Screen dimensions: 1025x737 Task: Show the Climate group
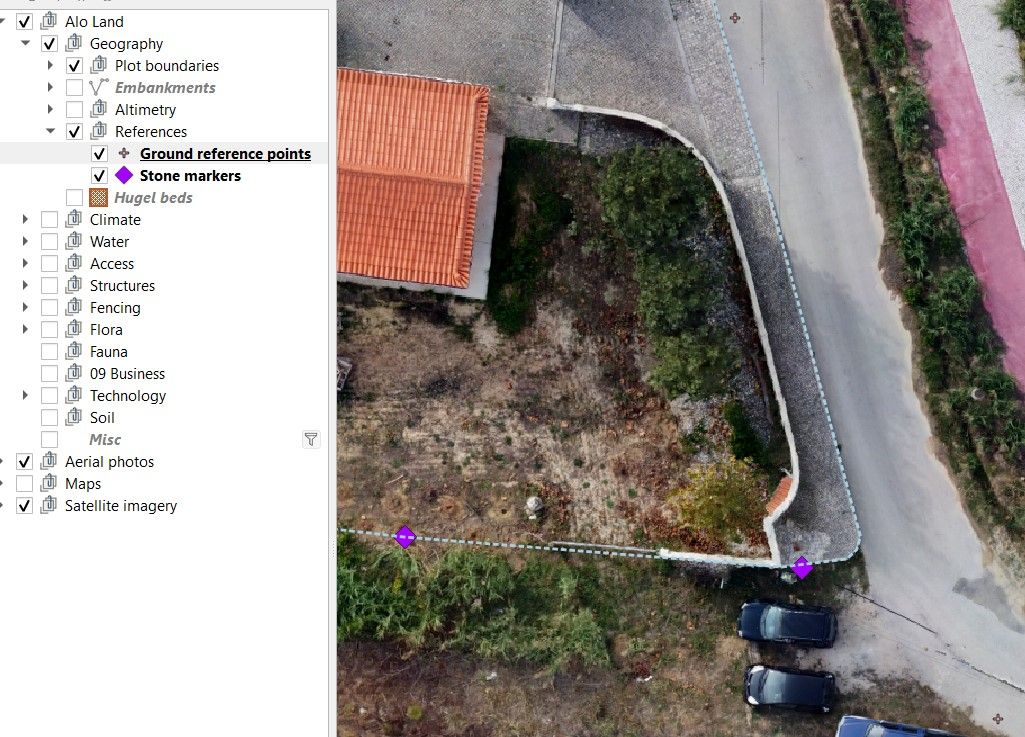point(49,220)
